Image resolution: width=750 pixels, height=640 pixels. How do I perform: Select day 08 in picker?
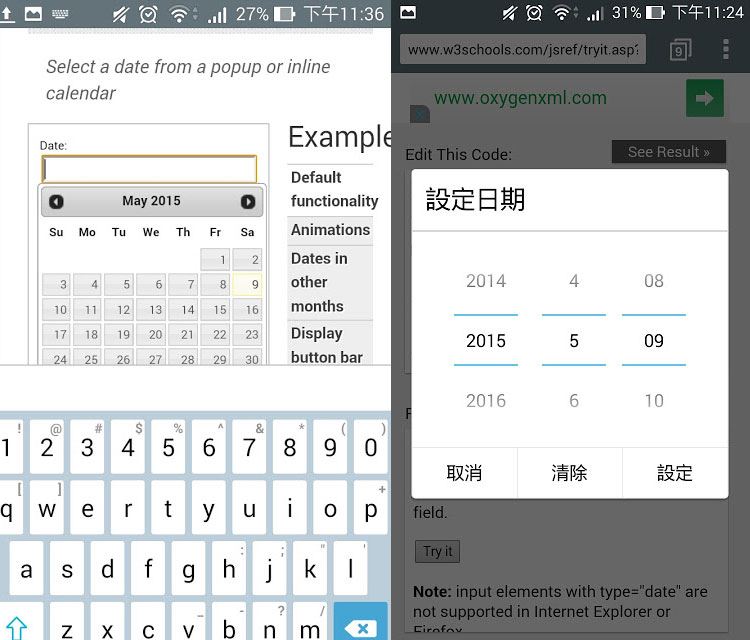[x=654, y=280]
